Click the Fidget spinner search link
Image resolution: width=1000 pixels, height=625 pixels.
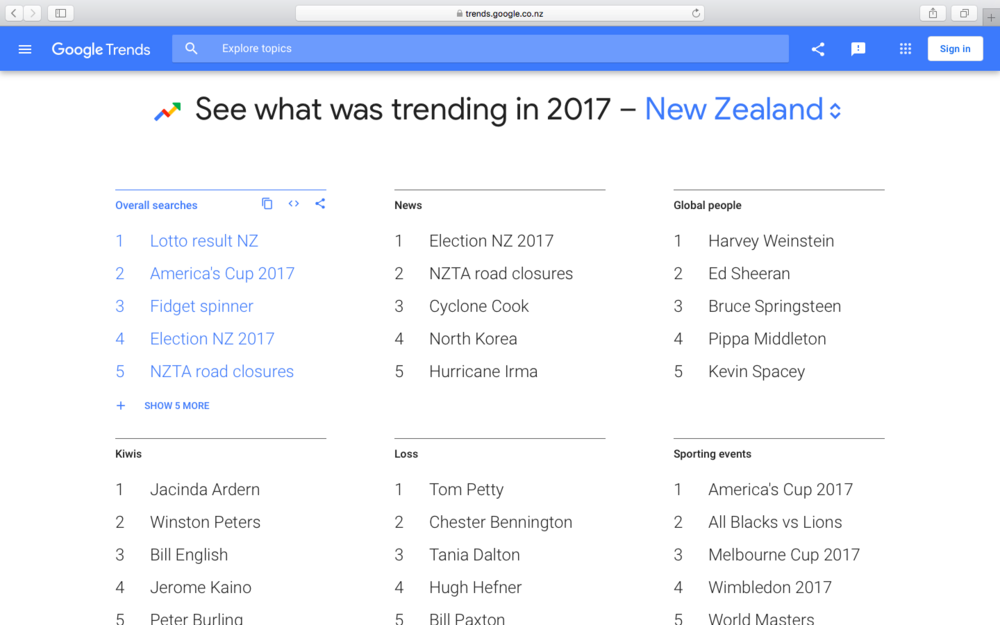[x=201, y=306]
